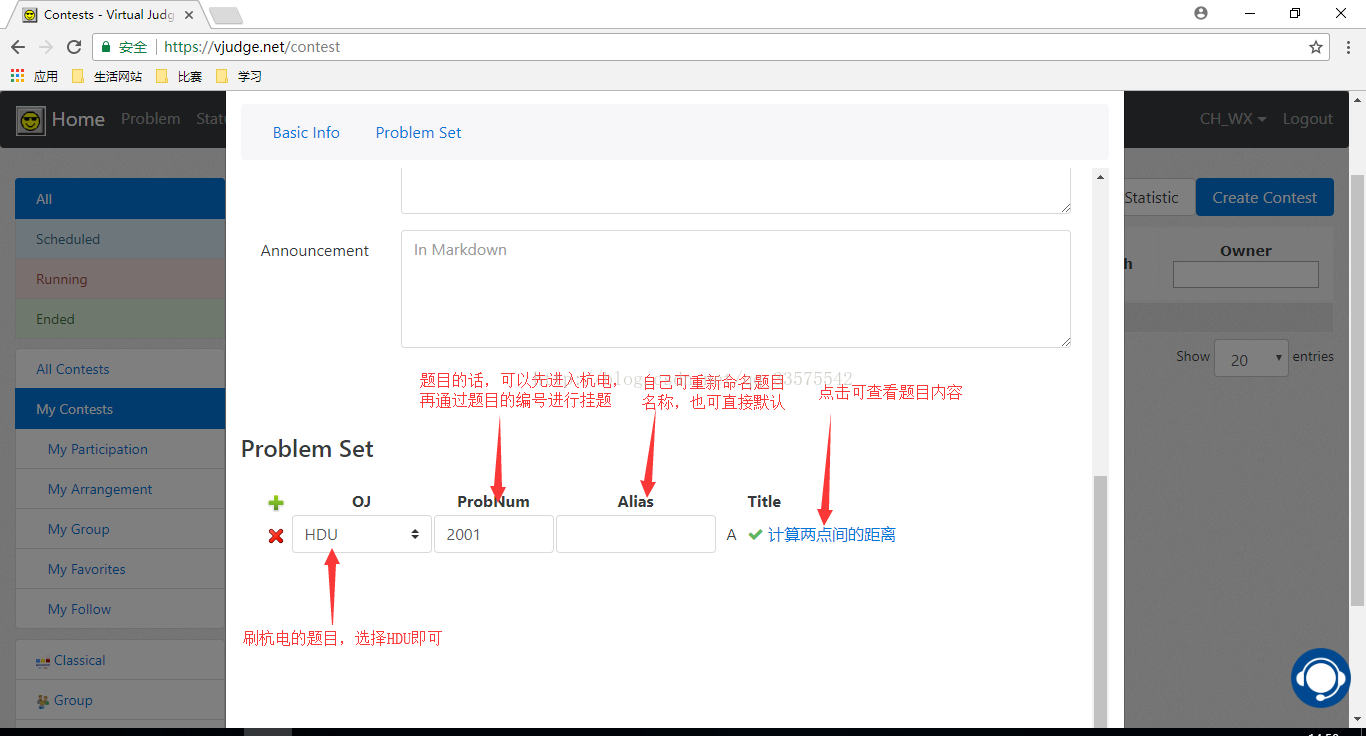Open the 计算两点间的距离 problem link
Image resolution: width=1366 pixels, height=736 pixels.
(x=832, y=535)
